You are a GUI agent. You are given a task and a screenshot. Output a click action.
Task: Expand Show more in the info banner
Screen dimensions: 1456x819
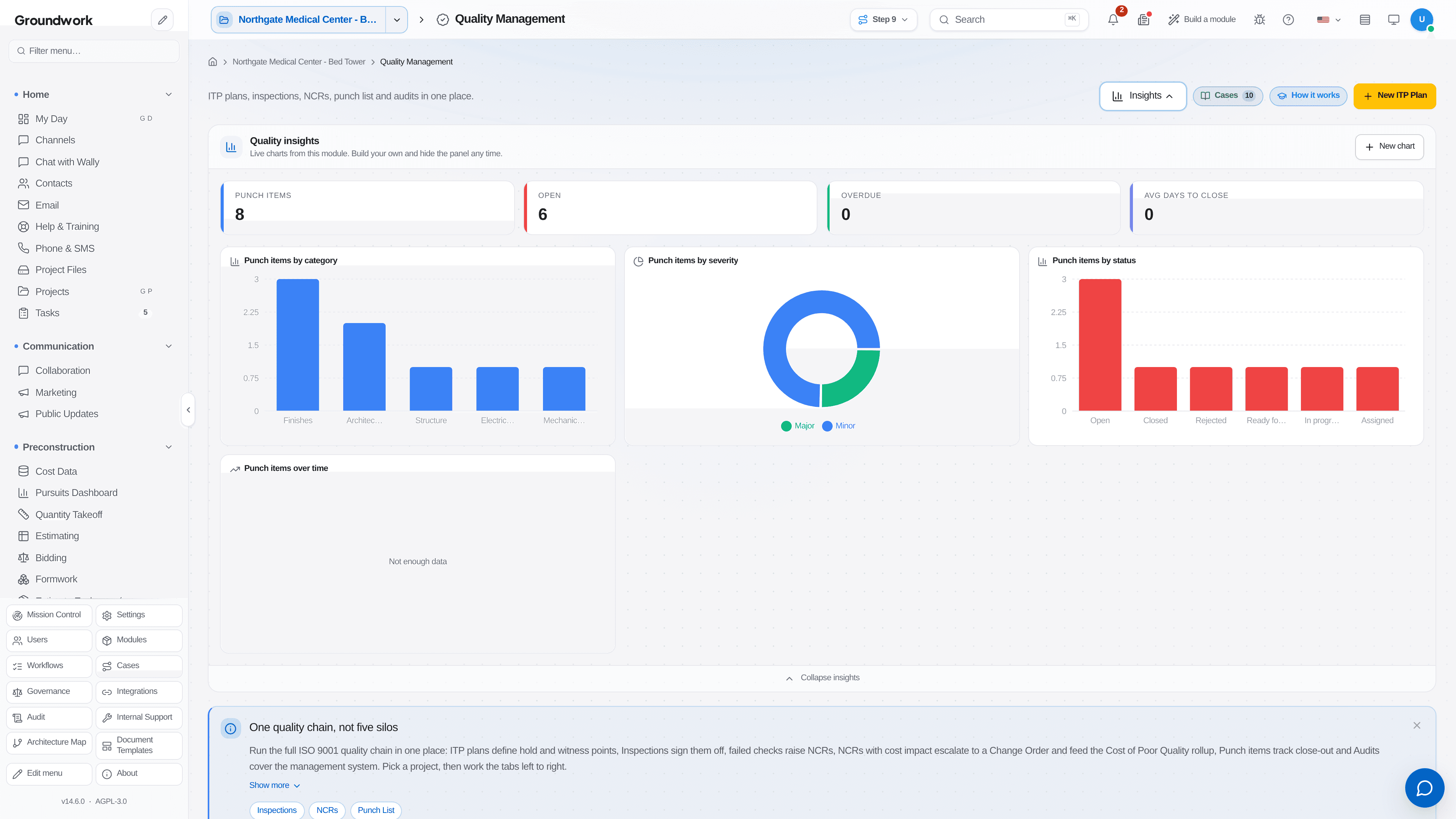point(275,785)
